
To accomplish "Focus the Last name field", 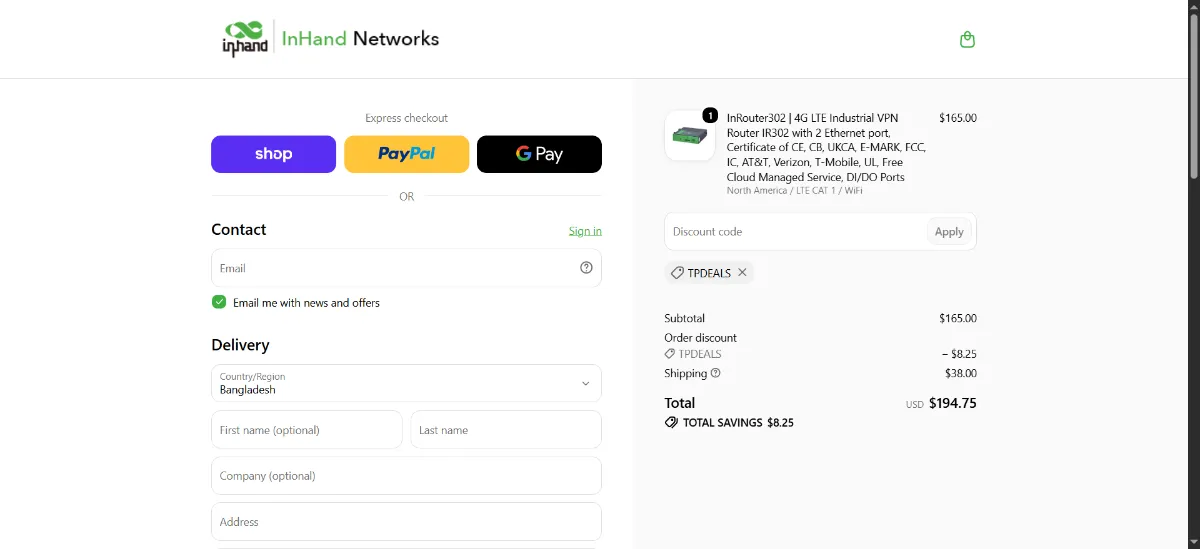I will tap(506, 429).
